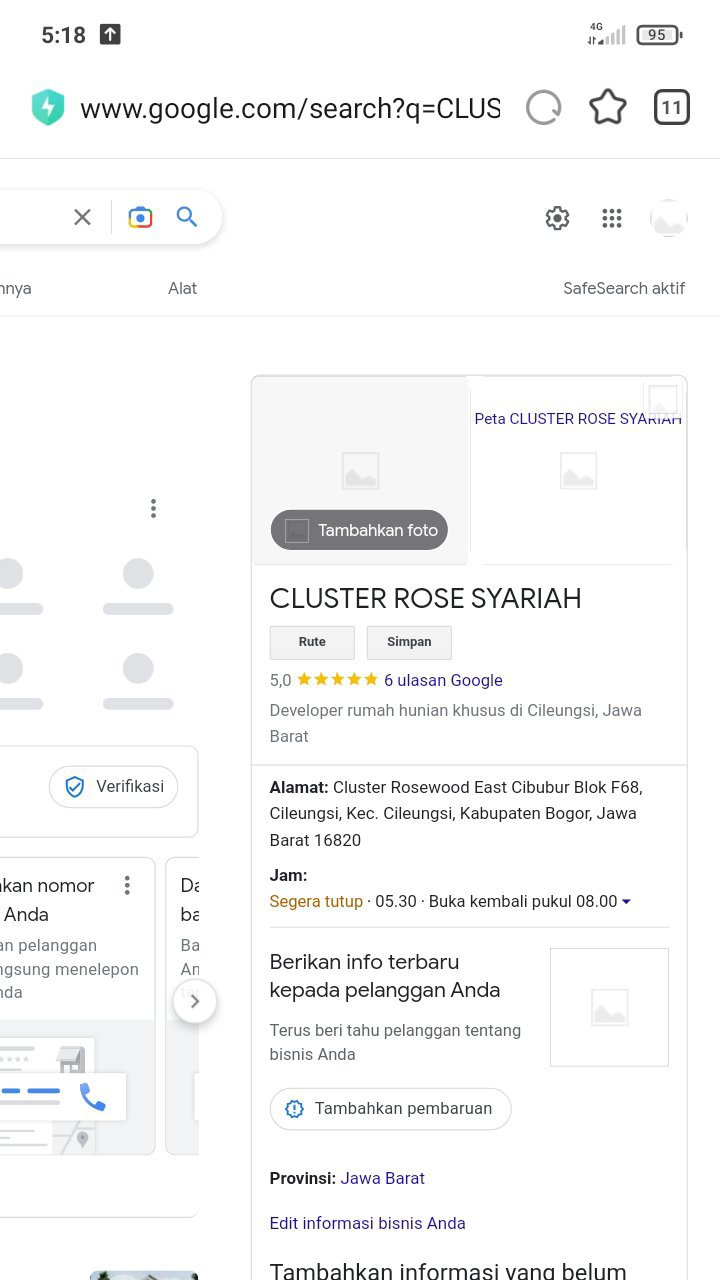Click the Rute button
The width and height of the screenshot is (720, 1280).
coord(312,642)
